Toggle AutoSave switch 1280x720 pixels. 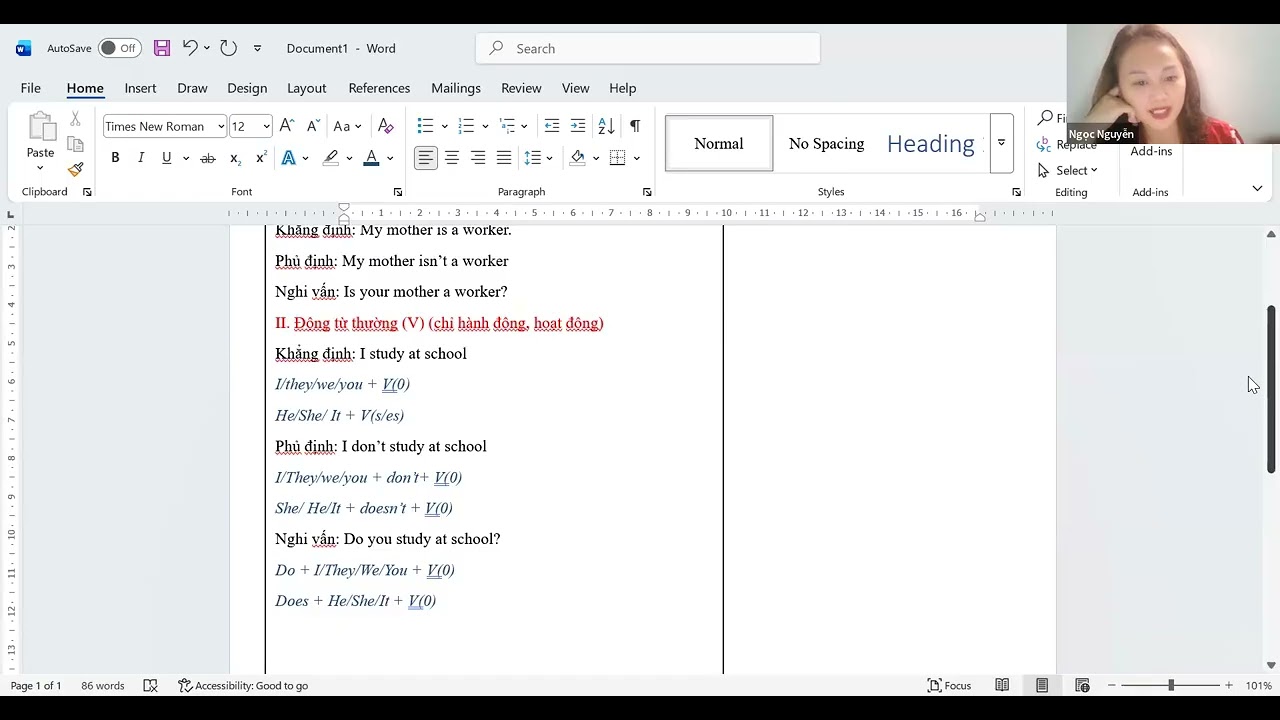[120, 48]
